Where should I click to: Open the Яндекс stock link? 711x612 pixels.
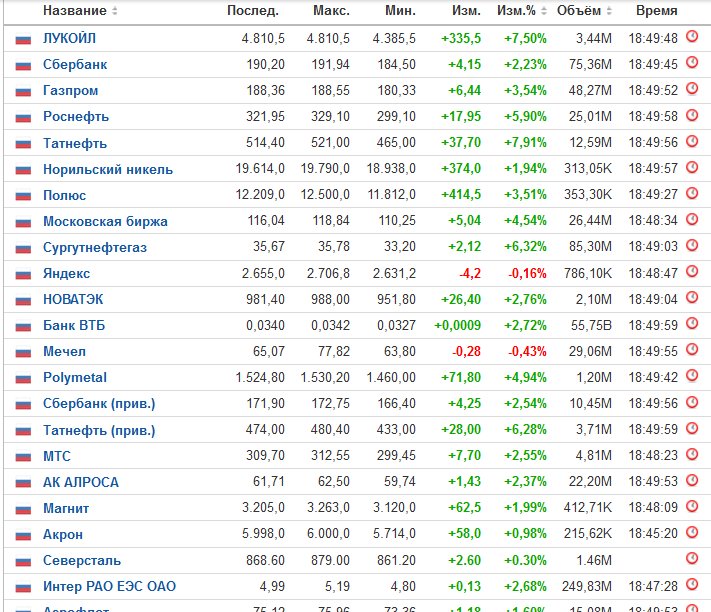[x=66, y=273]
